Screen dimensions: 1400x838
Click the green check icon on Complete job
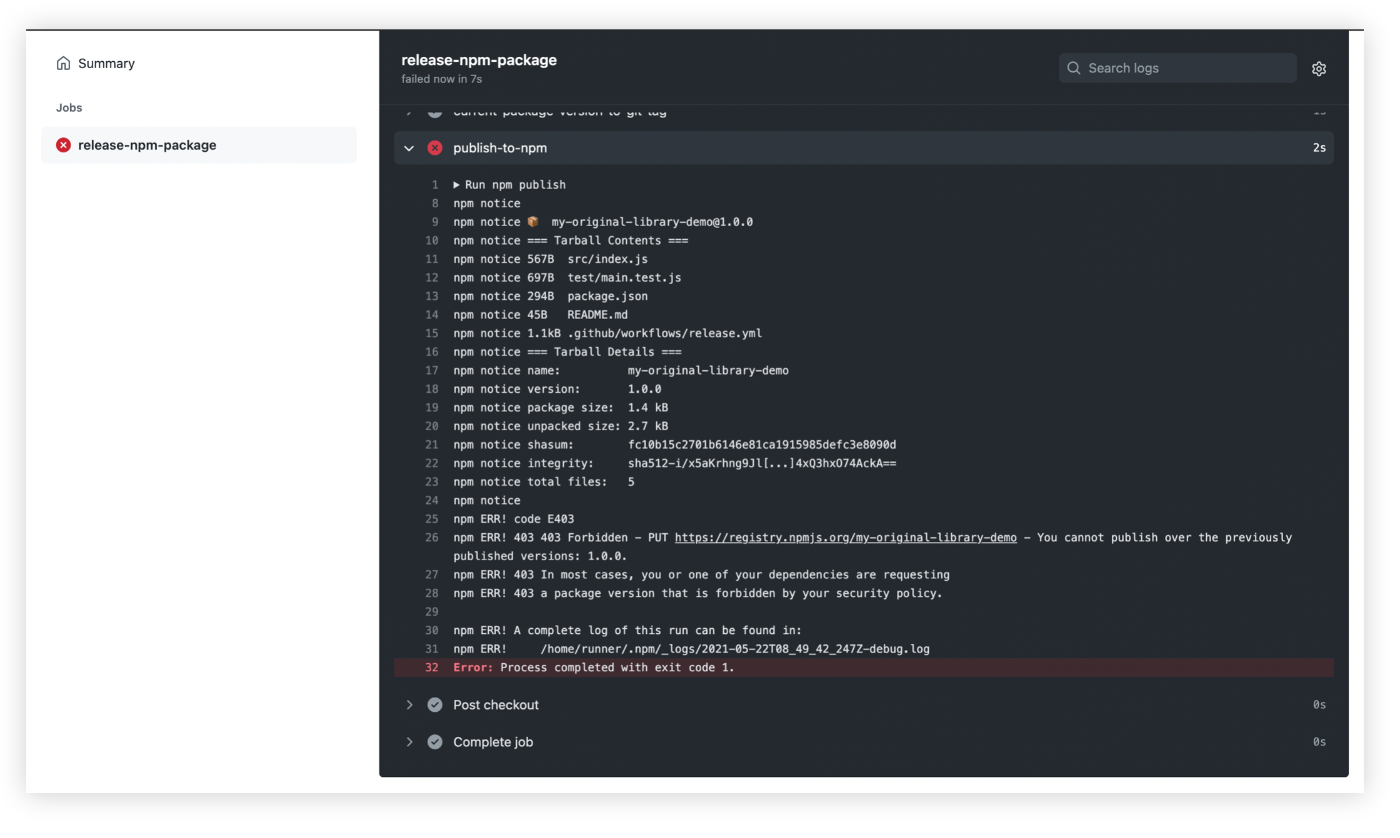434,741
